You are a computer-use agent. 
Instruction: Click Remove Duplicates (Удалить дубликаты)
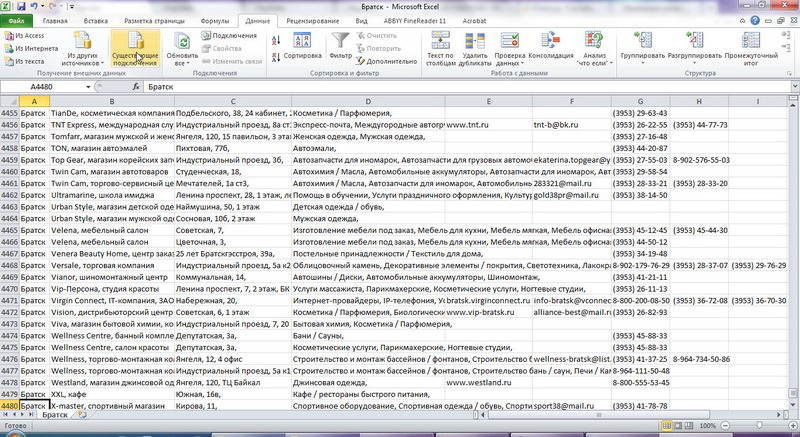pyautogui.click(x=476, y=48)
